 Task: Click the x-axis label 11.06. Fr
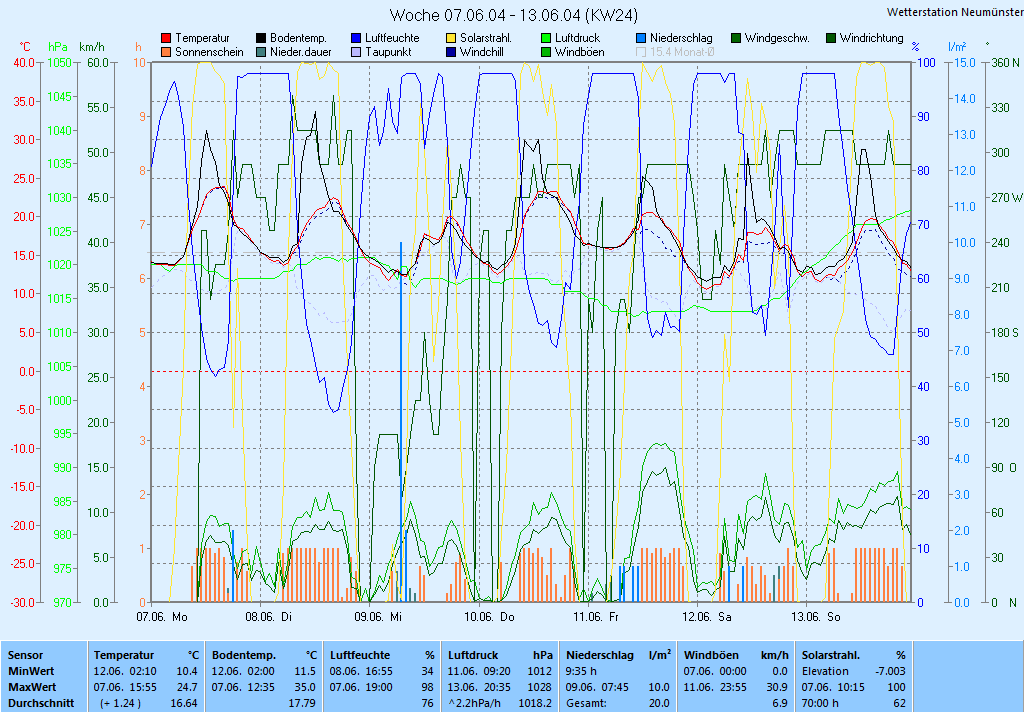point(596,617)
